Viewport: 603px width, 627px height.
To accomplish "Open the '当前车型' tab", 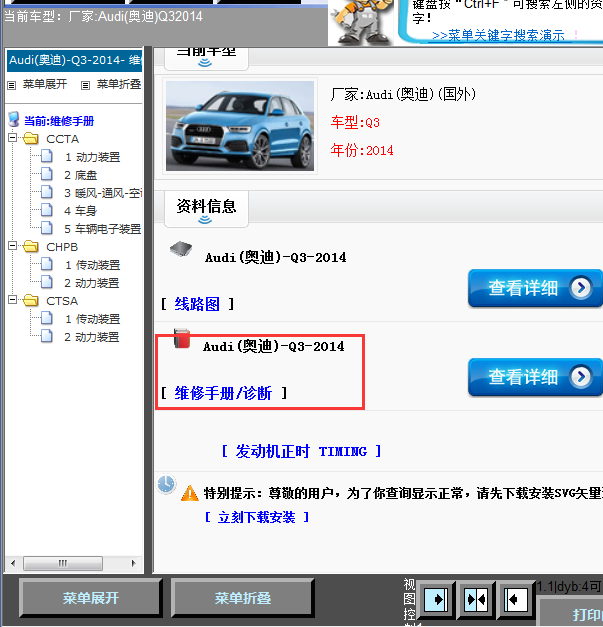I will point(206,58).
